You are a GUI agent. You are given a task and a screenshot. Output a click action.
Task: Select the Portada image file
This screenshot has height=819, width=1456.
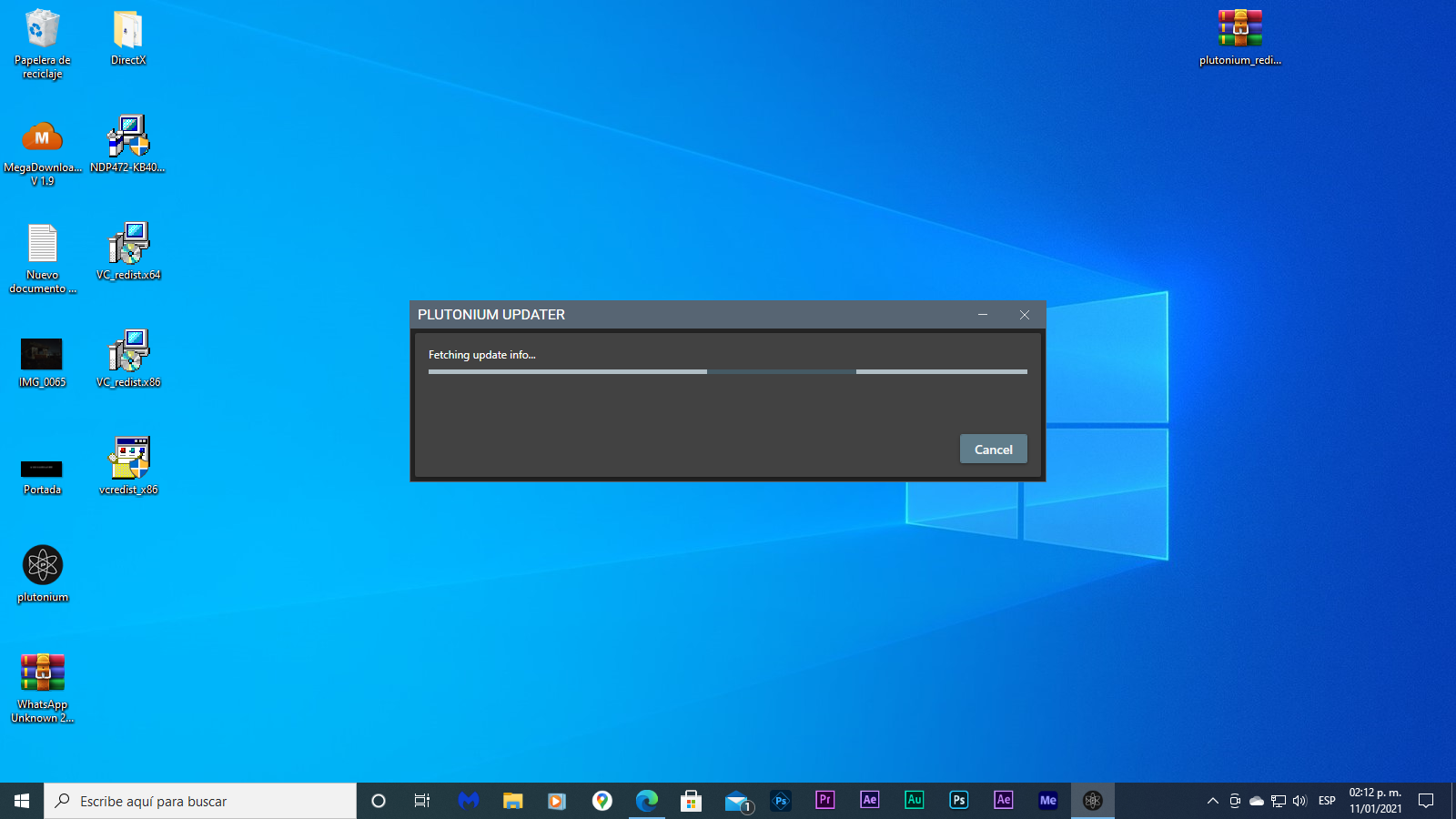point(42,476)
